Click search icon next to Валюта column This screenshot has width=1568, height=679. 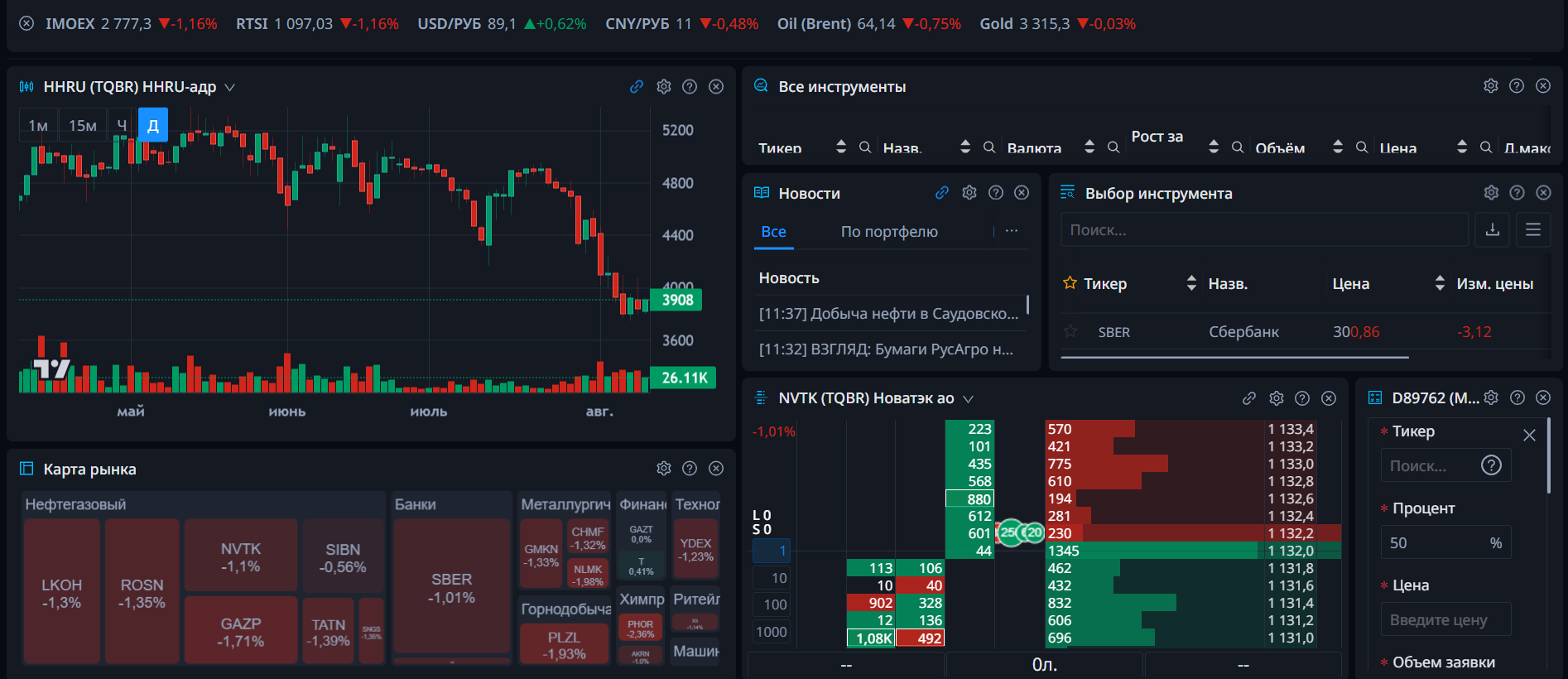(1113, 147)
